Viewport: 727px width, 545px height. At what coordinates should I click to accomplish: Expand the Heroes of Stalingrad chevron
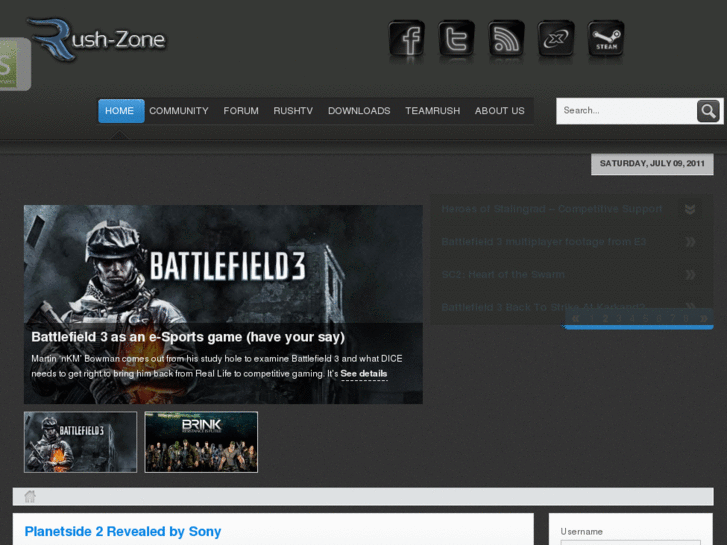(690, 209)
